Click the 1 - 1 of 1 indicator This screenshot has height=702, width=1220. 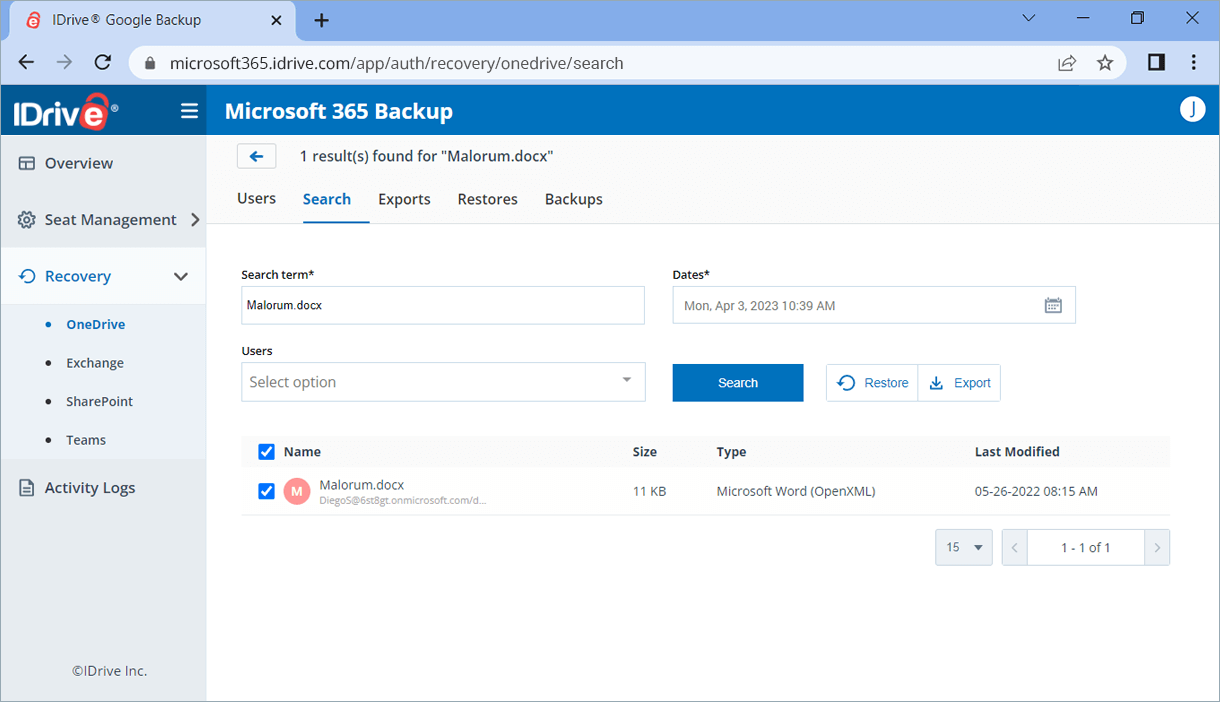1086,548
